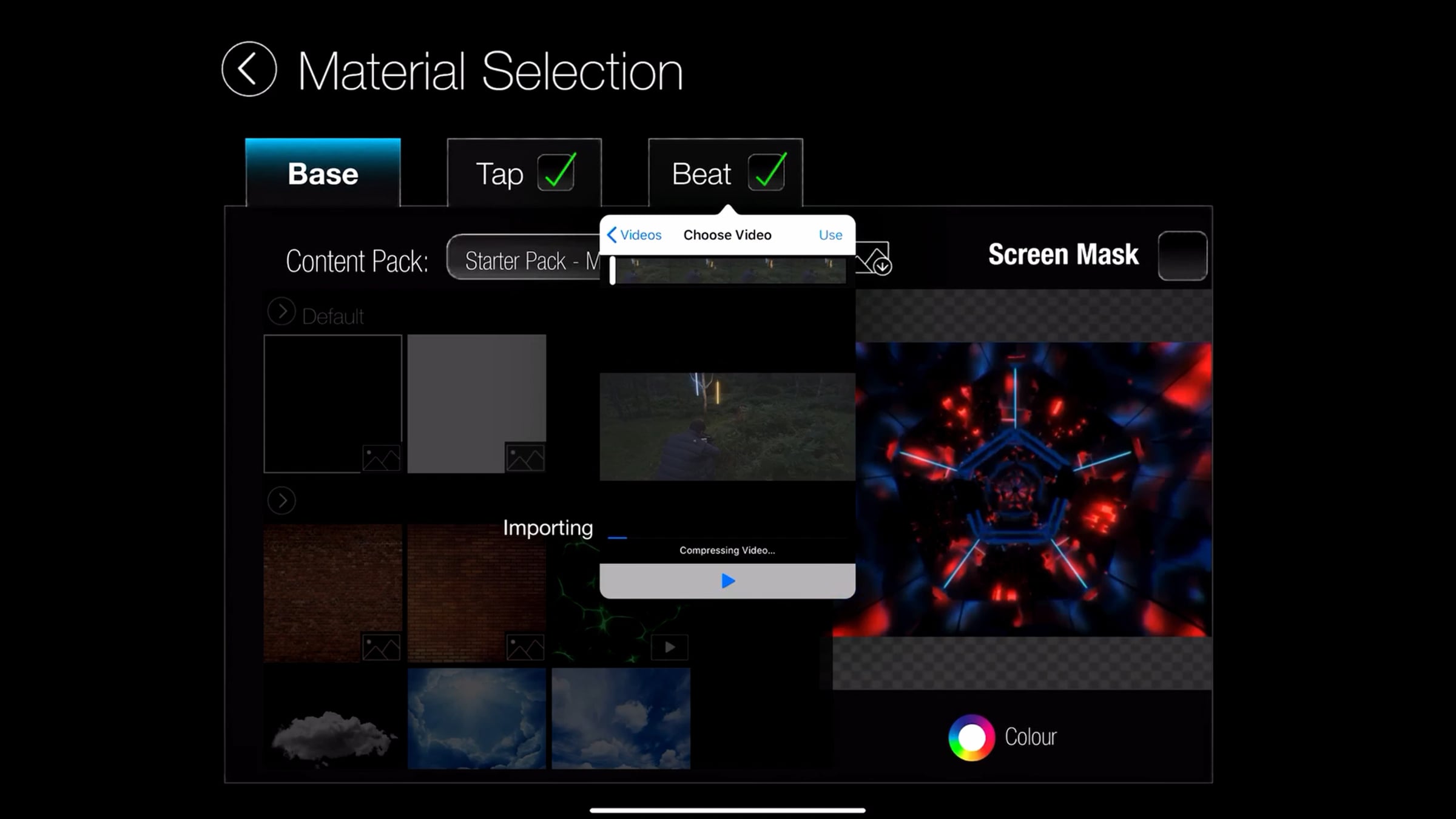Switch to the Base tab
Image resolution: width=1456 pixels, height=819 pixels.
coord(323,174)
